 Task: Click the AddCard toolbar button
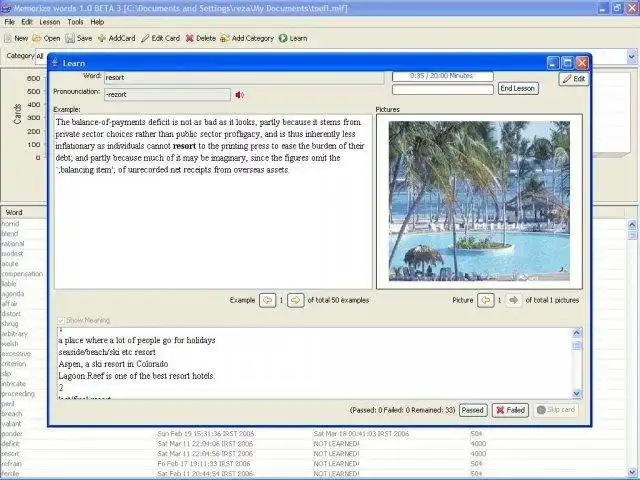(x=116, y=38)
